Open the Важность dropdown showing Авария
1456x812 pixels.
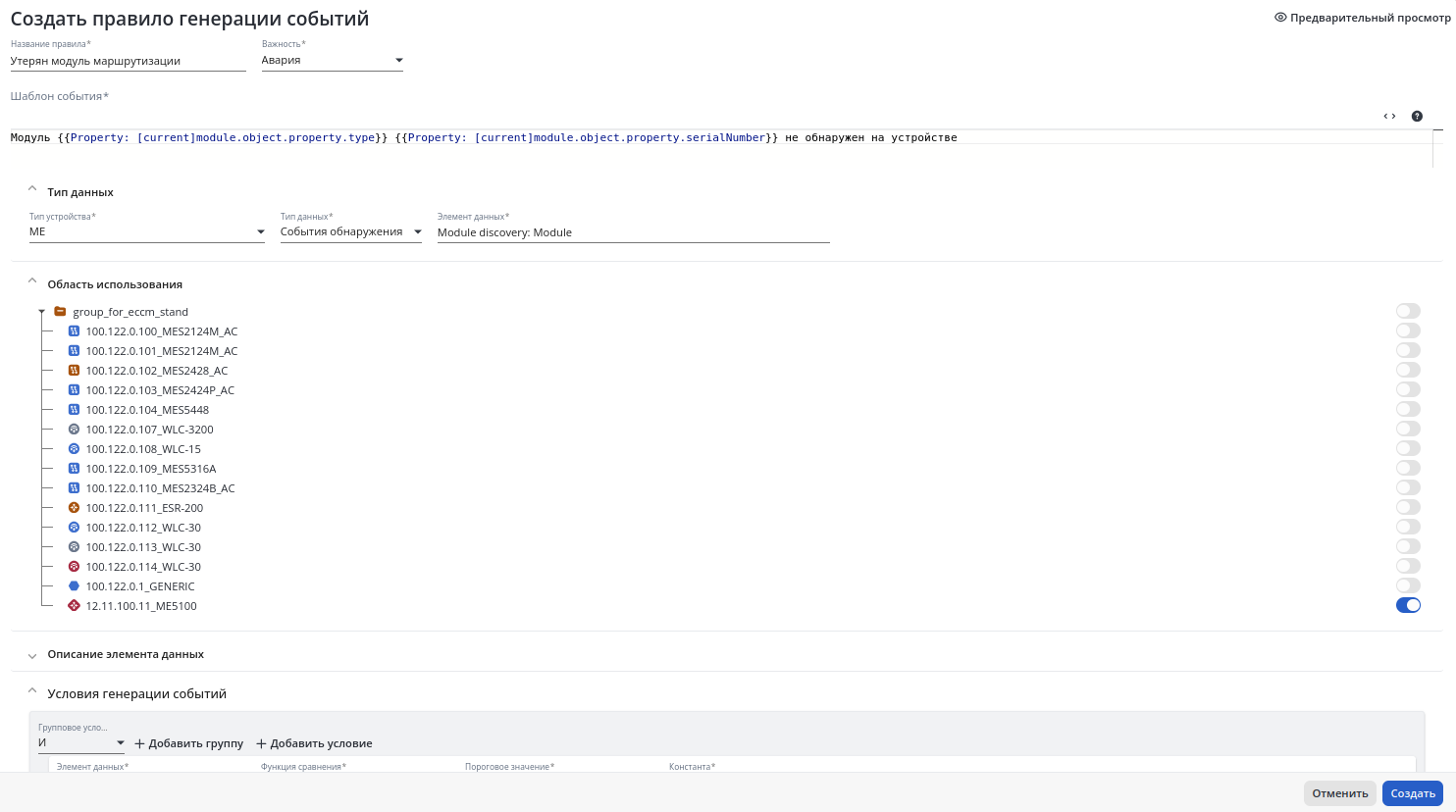click(333, 60)
